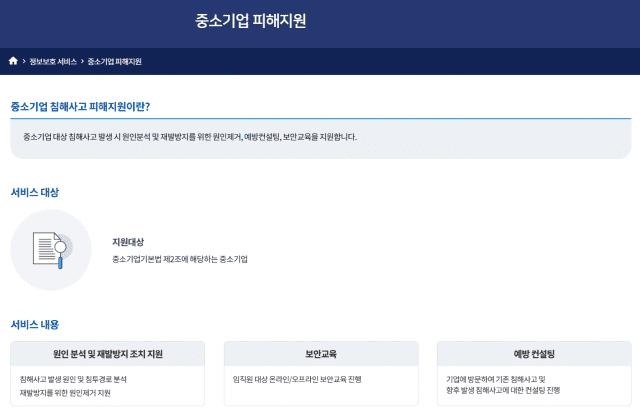Click the first chevron after the home icon
Viewport: 640px width, 408px height.
click(24, 61)
